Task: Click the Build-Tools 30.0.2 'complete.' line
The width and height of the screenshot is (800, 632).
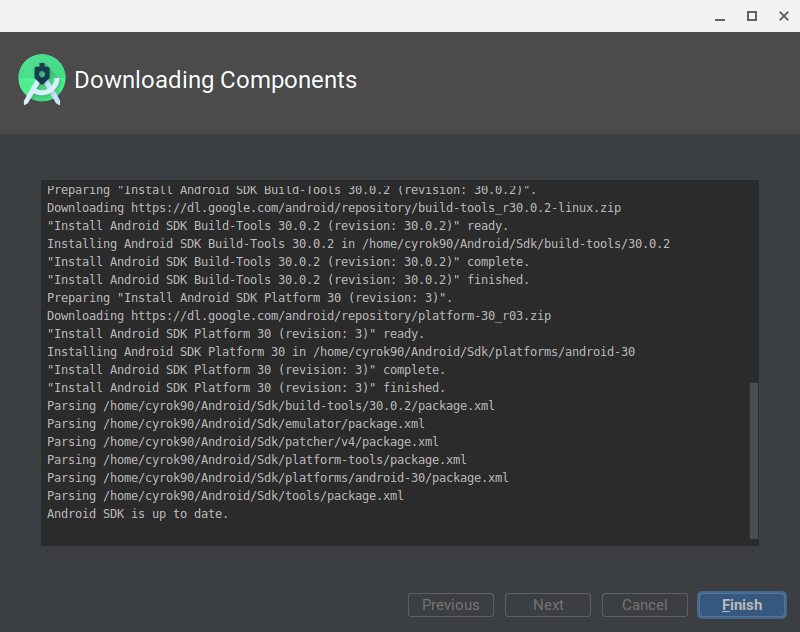Action: (x=288, y=262)
